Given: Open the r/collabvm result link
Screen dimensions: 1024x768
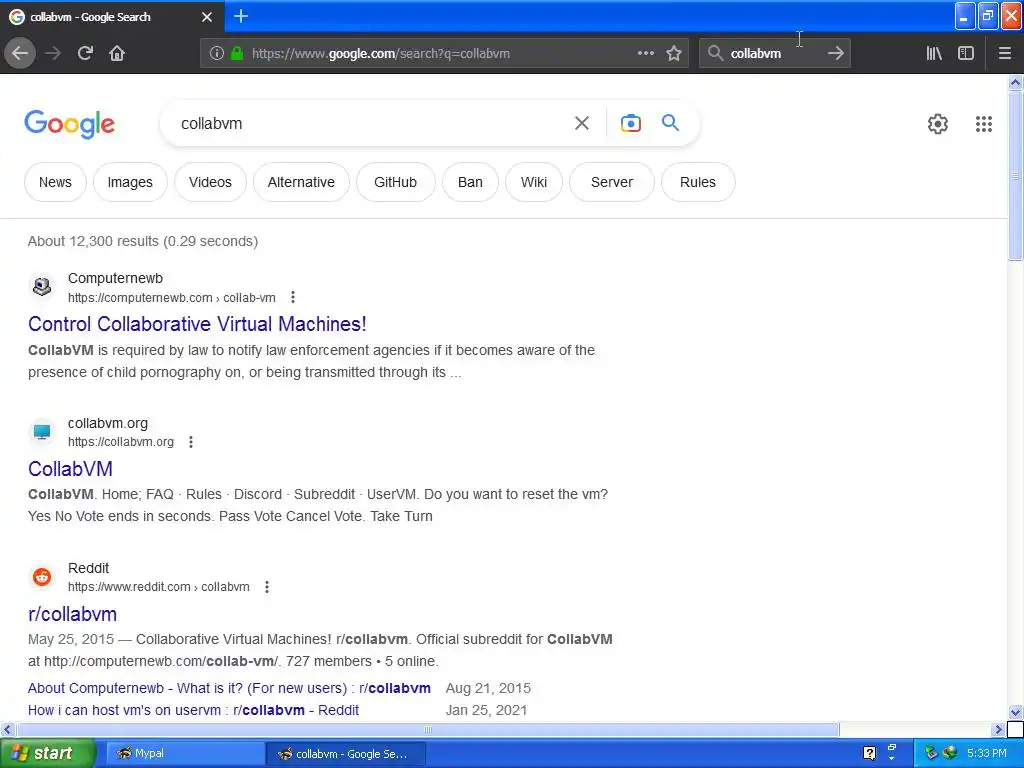Looking at the screenshot, I should pyautogui.click(x=72, y=614).
